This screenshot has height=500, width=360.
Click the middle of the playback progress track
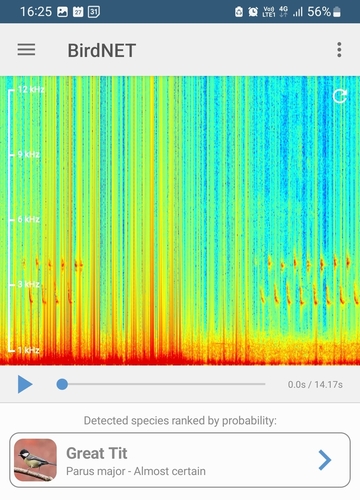[x=163, y=384]
